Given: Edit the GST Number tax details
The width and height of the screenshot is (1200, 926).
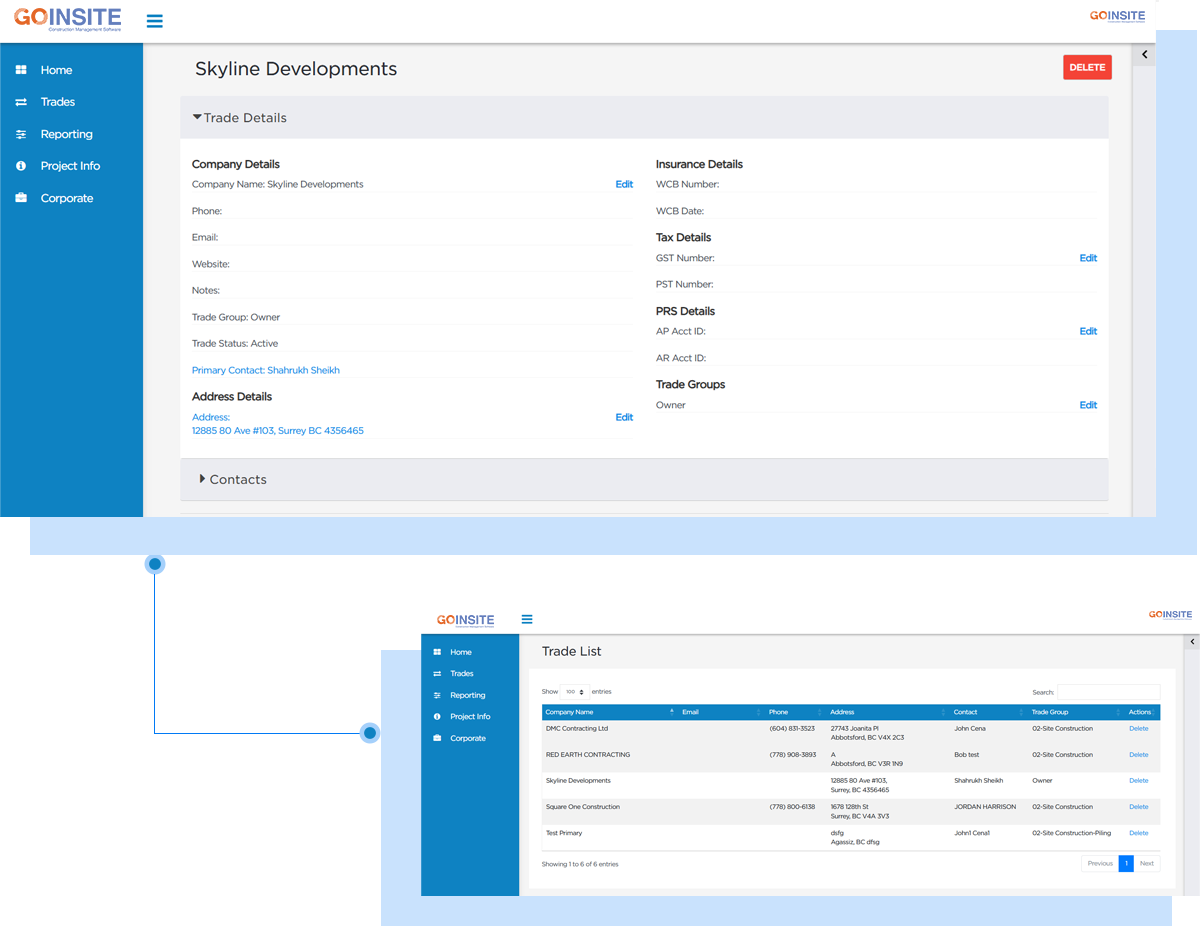Looking at the screenshot, I should [x=1088, y=258].
